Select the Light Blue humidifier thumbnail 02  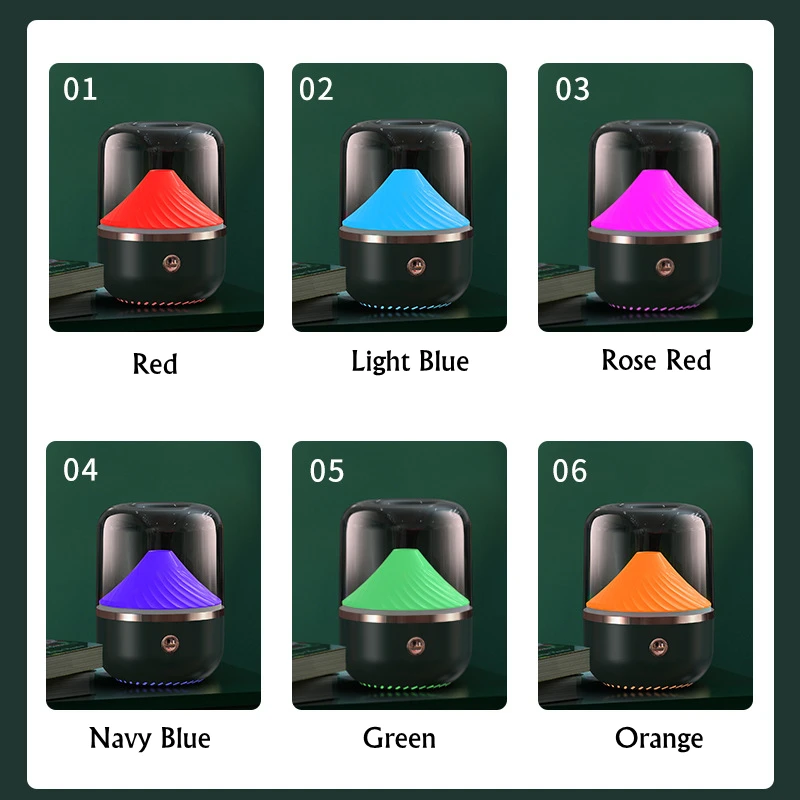pyautogui.click(x=399, y=197)
